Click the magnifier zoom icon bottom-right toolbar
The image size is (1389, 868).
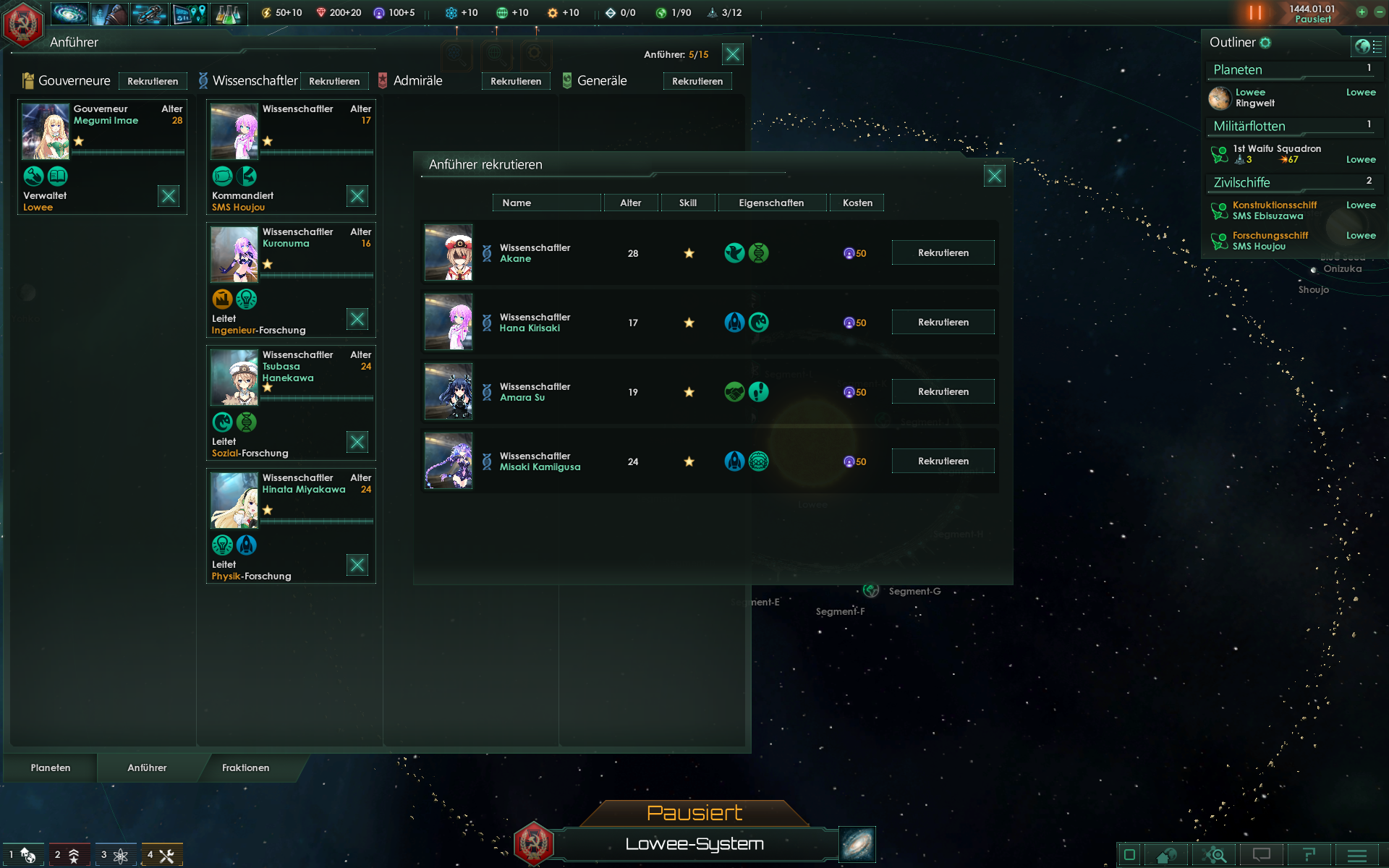click(x=1215, y=855)
